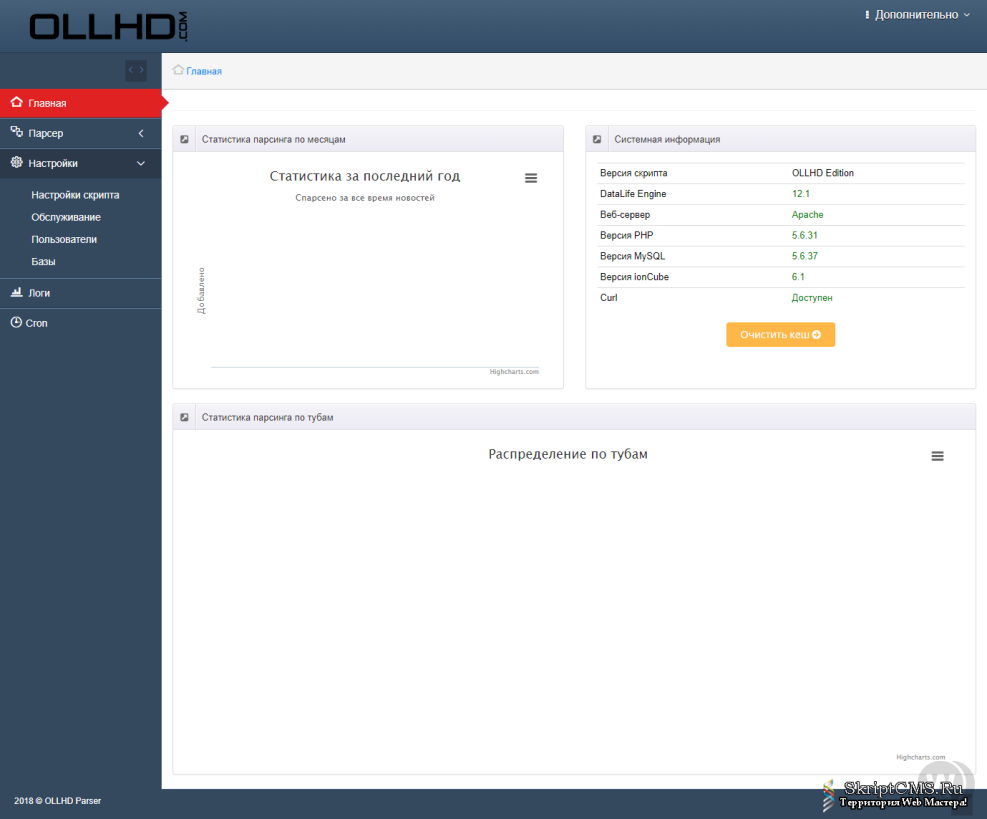Open hamburger menu of tubes distribution chart
Image resolution: width=987 pixels, height=819 pixels.
click(x=937, y=456)
